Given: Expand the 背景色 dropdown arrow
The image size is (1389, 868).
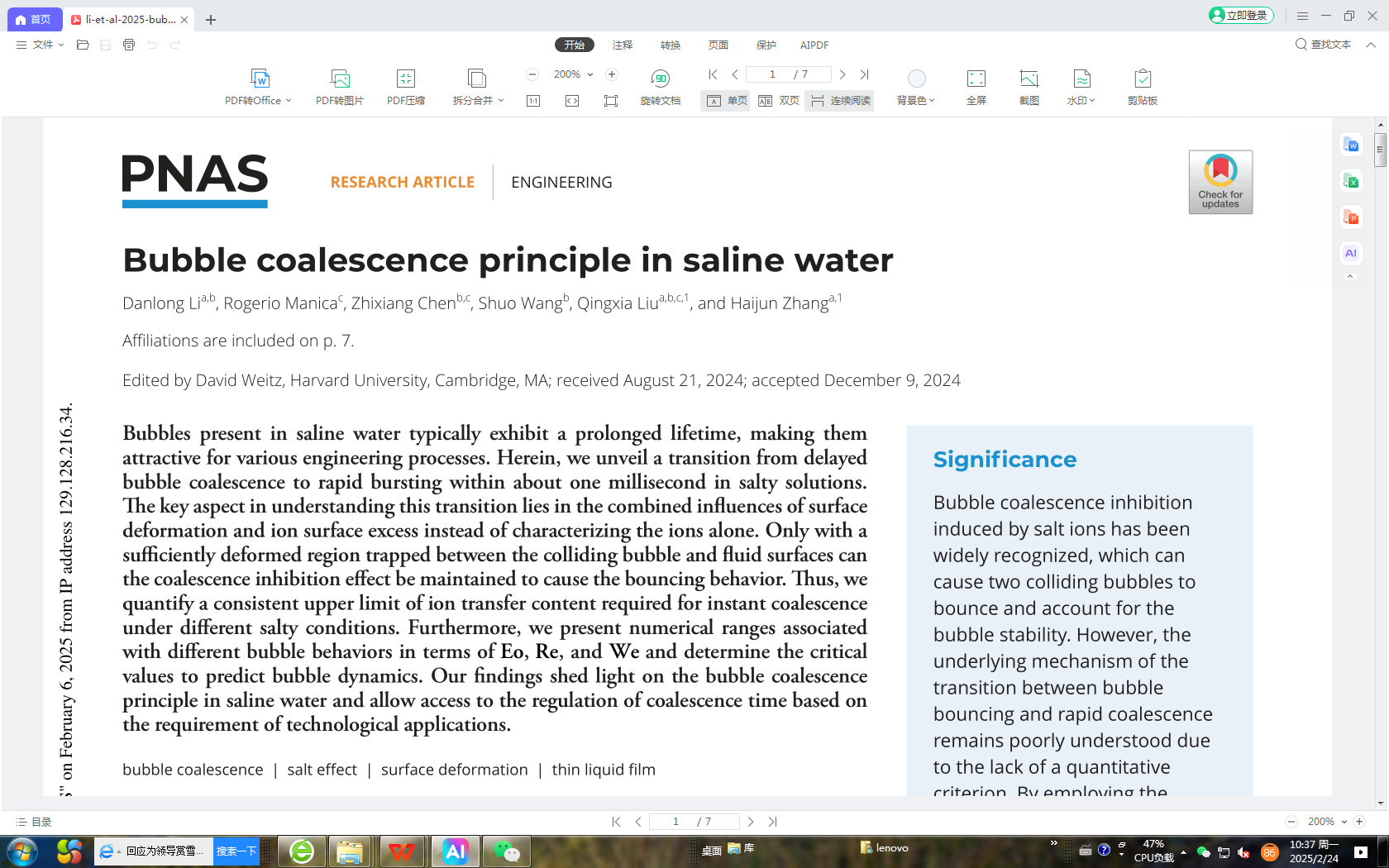Looking at the screenshot, I should pyautogui.click(x=933, y=101).
